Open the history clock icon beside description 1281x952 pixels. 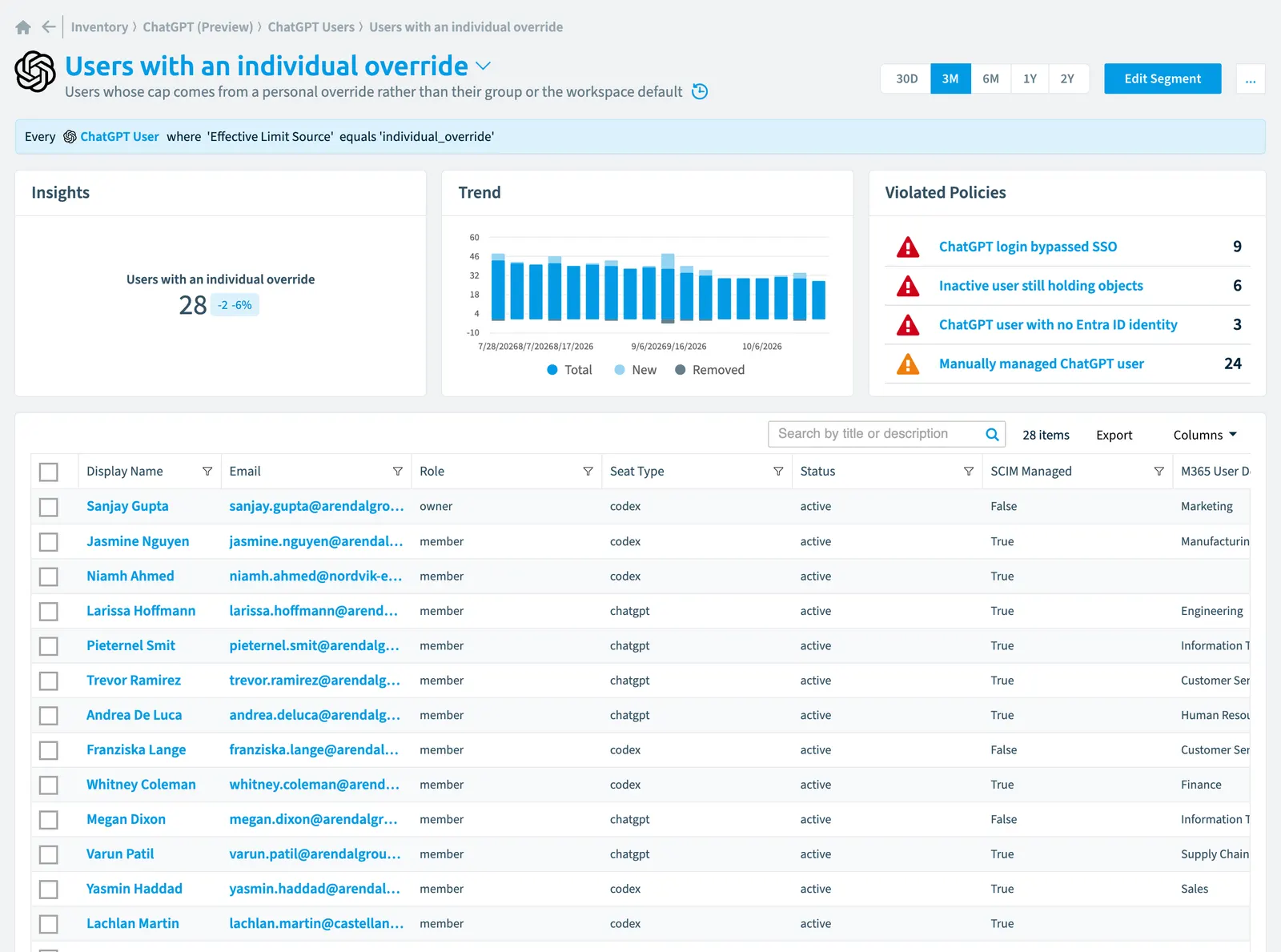coord(700,91)
